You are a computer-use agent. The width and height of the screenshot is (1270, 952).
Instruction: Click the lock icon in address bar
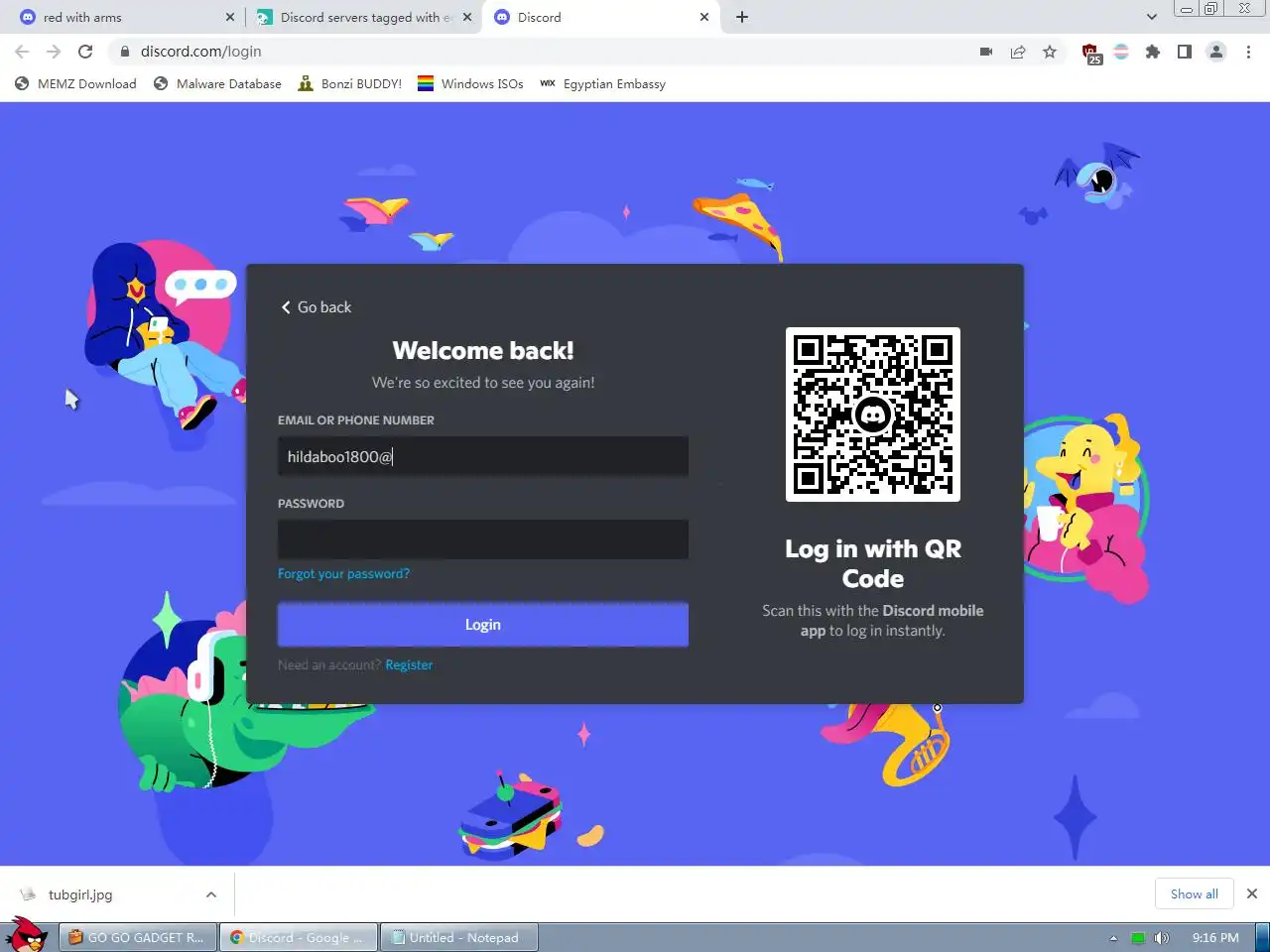tap(125, 52)
